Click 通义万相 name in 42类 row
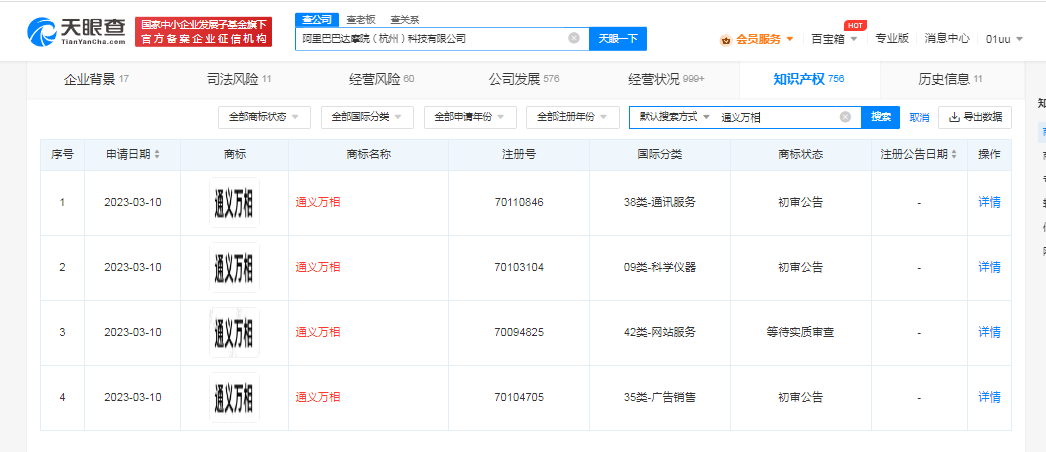Viewport: 1046px width, 452px height. [318, 332]
